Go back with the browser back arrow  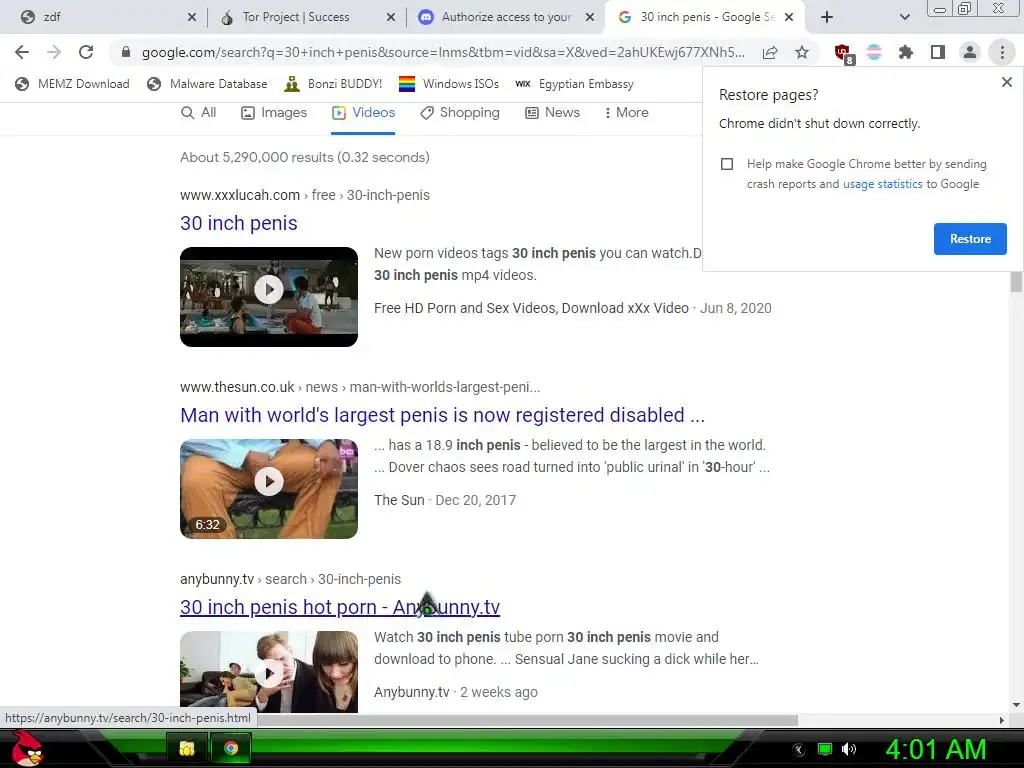(22, 52)
